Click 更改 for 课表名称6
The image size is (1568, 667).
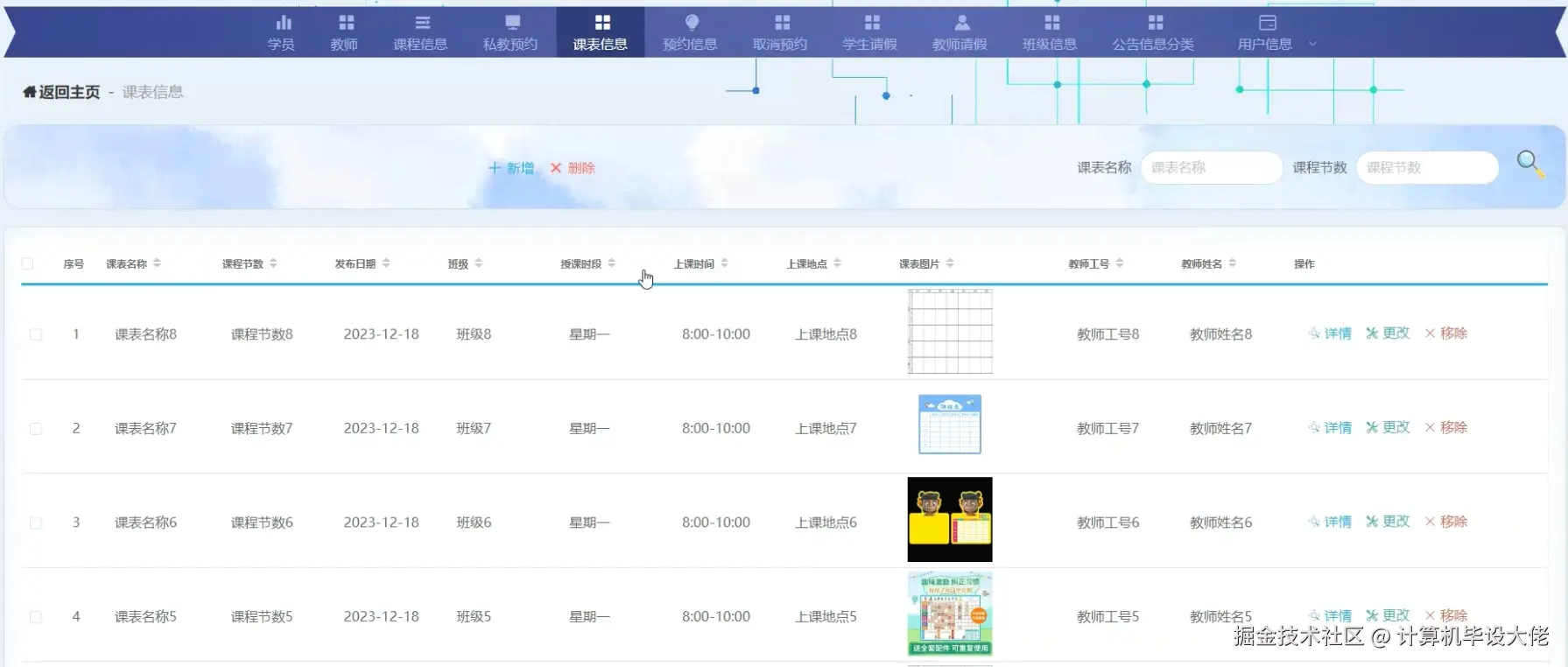click(1388, 522)
